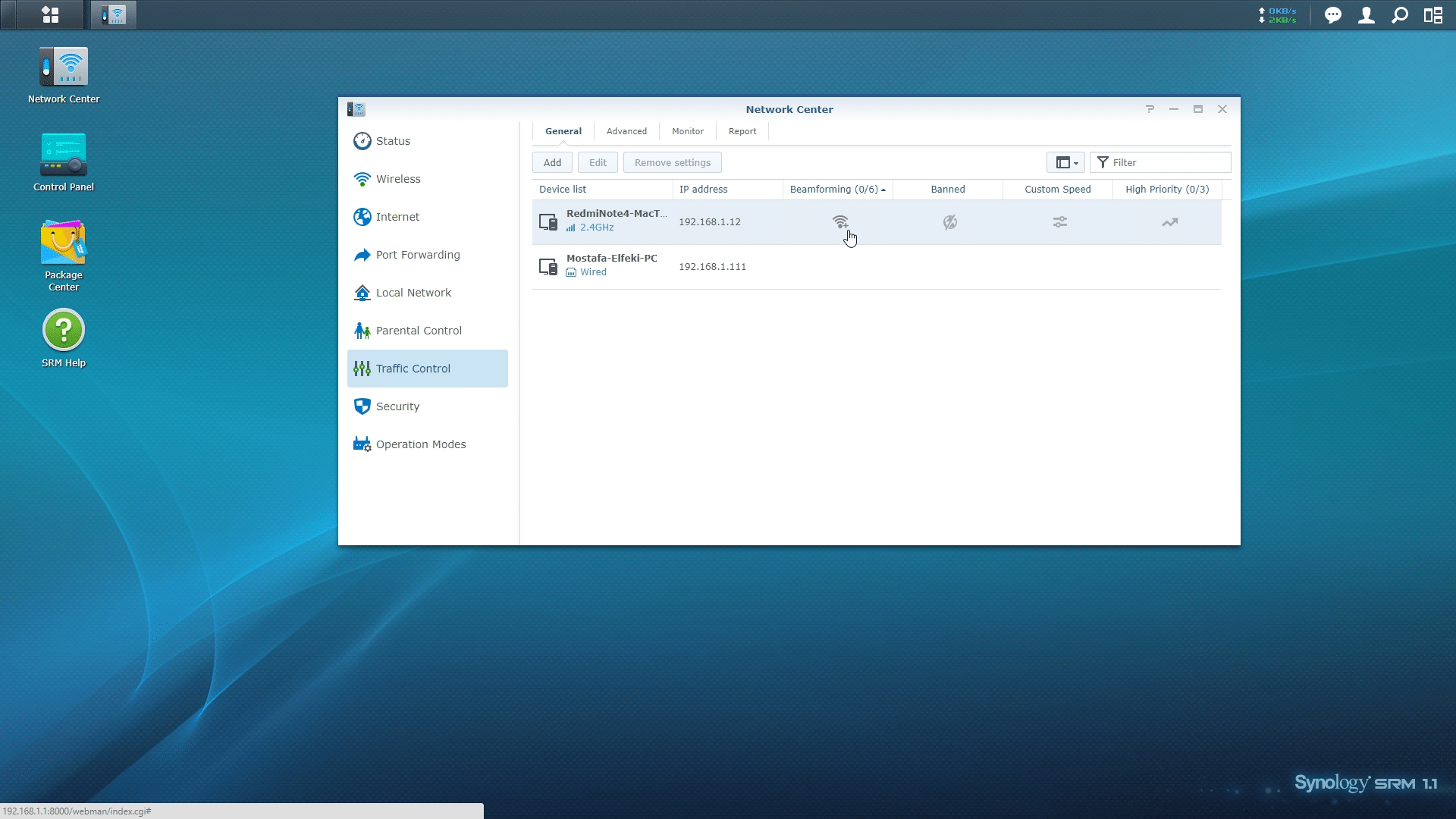Image resolution: width=1456 pixels, height=819 pixels.
Task: Select IP address 192.168.1.111
Action: [712, 267]
